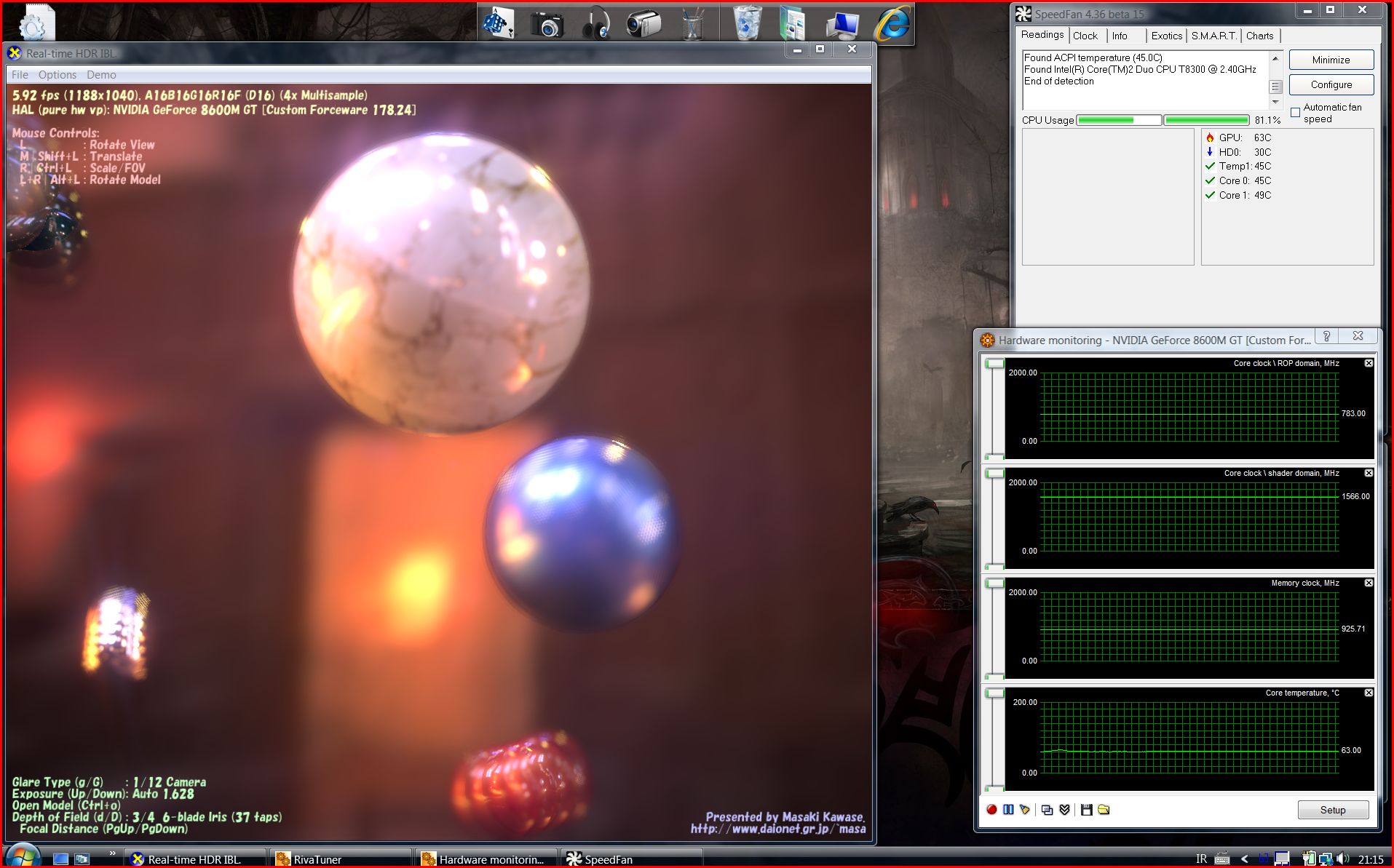The height and width of the screenshot is (868, 1394).
Task: Click SpeedFan Configure button
Action: 1331,84
